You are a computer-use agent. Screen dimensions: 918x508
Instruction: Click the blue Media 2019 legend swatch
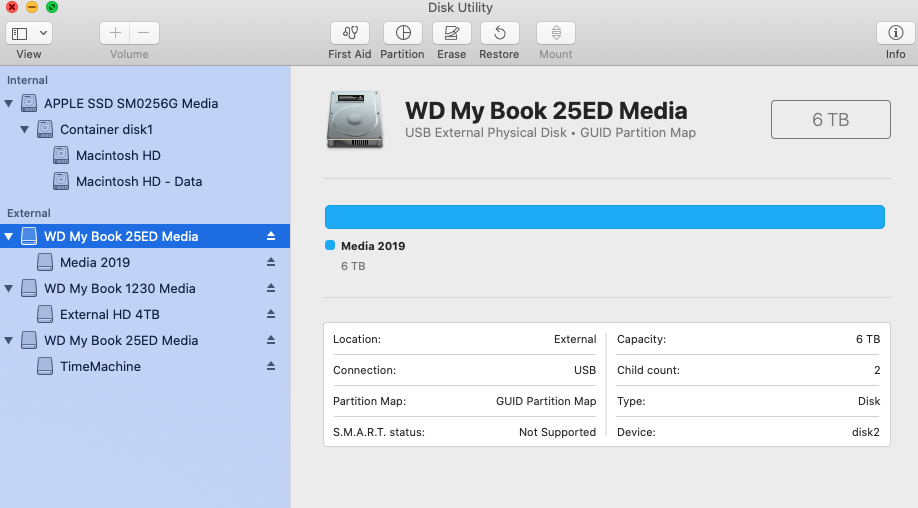coord(330,246)
